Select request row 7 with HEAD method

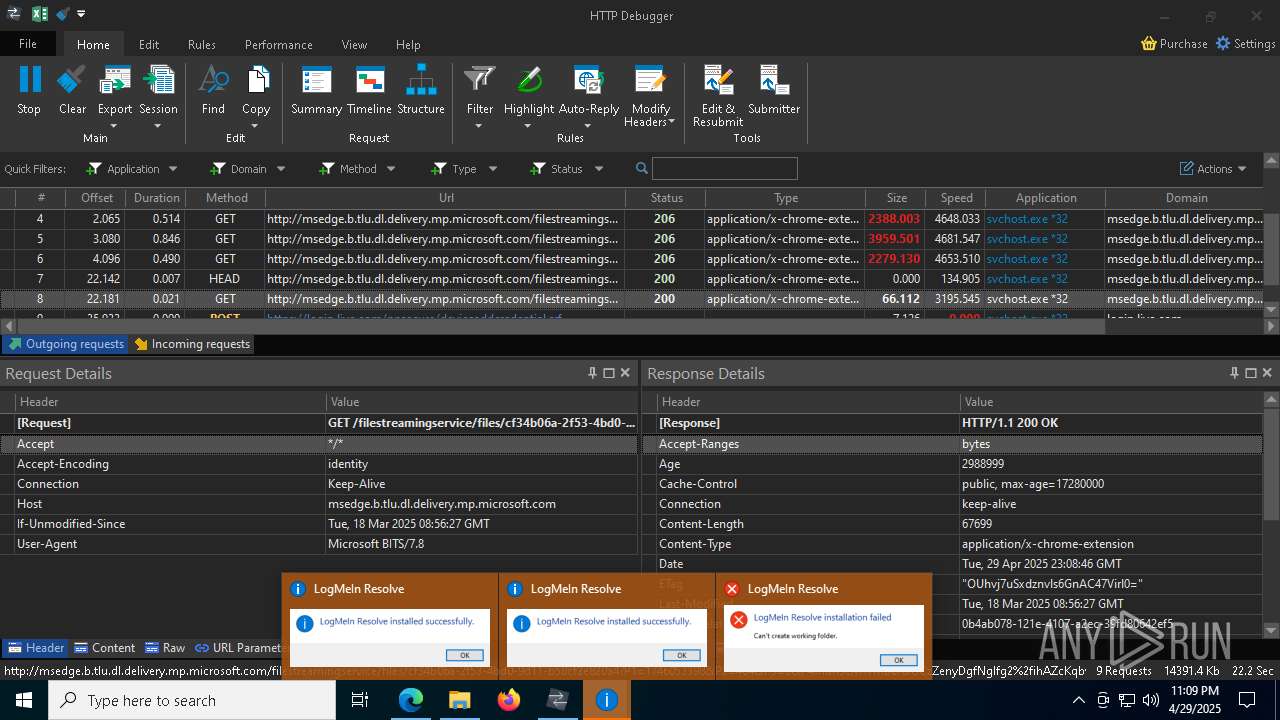pyautogui.click(x=632, y=279)
